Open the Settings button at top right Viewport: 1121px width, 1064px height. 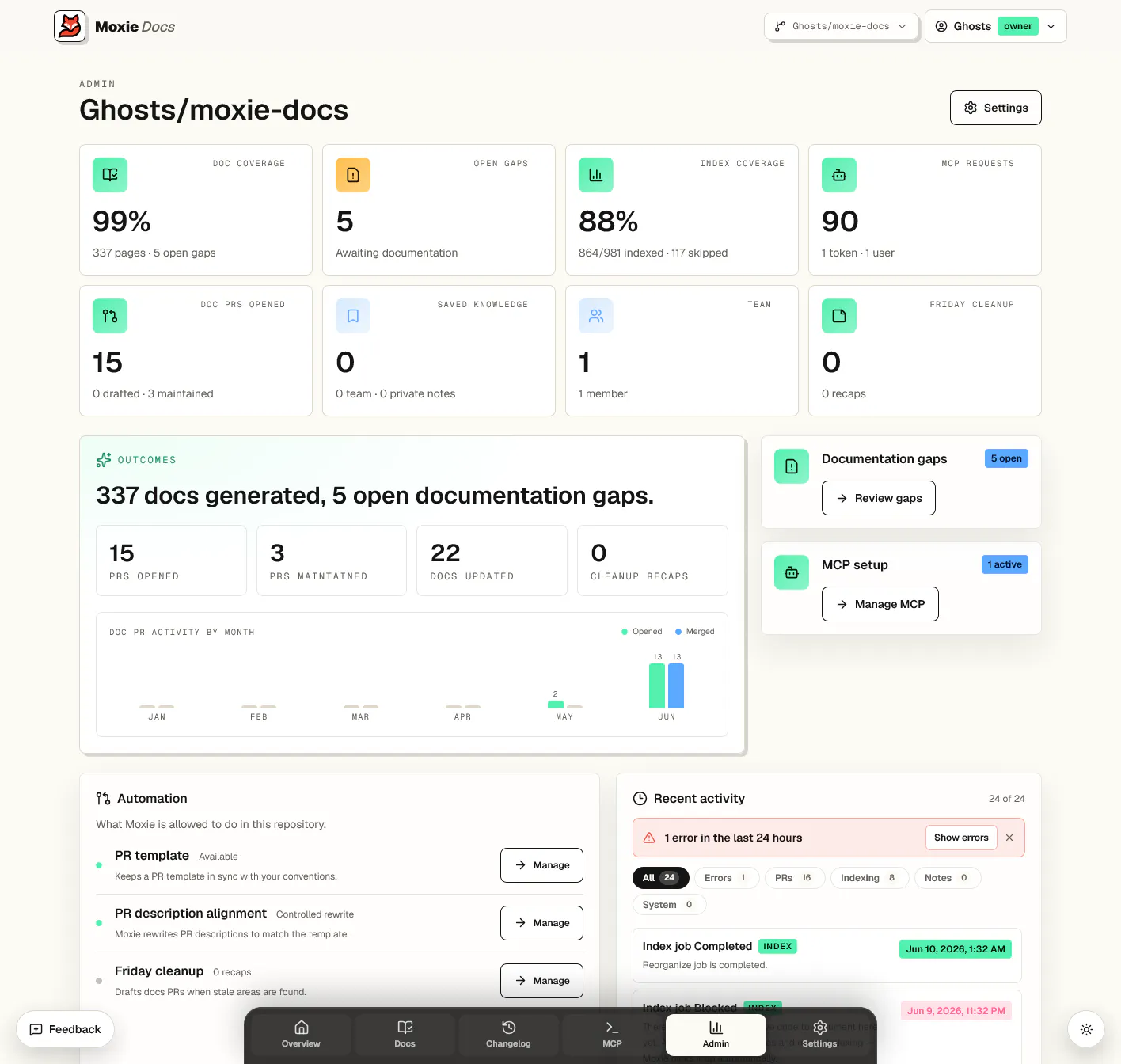pos(996,108)
